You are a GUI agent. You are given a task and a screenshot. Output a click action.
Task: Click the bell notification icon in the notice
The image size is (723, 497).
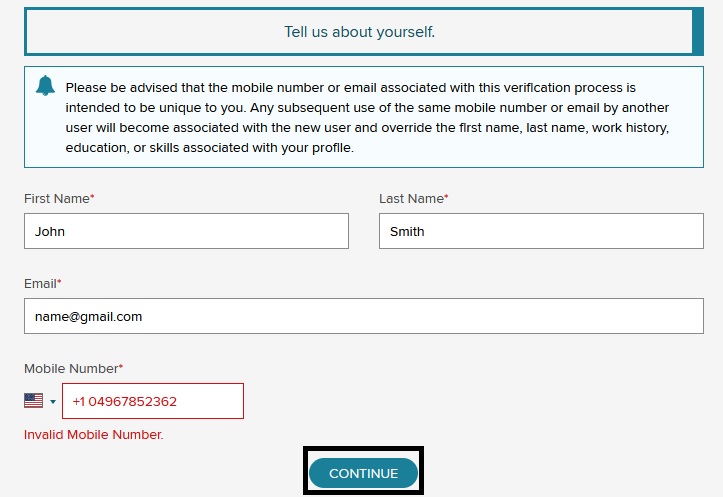[x=45, y=86]
